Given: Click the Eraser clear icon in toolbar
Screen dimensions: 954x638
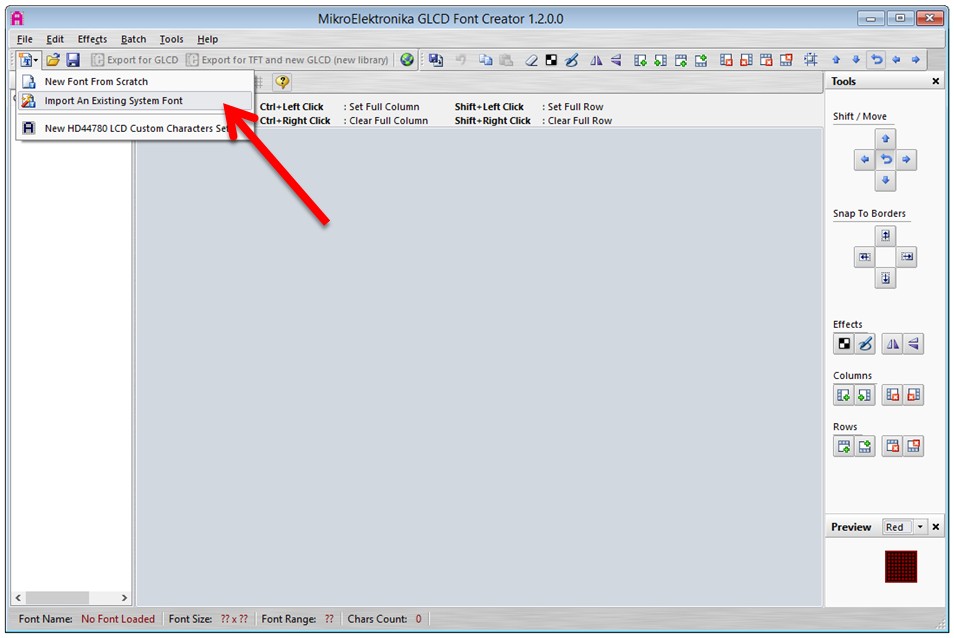Looking at the screenshot, I should tap(531, 60).
